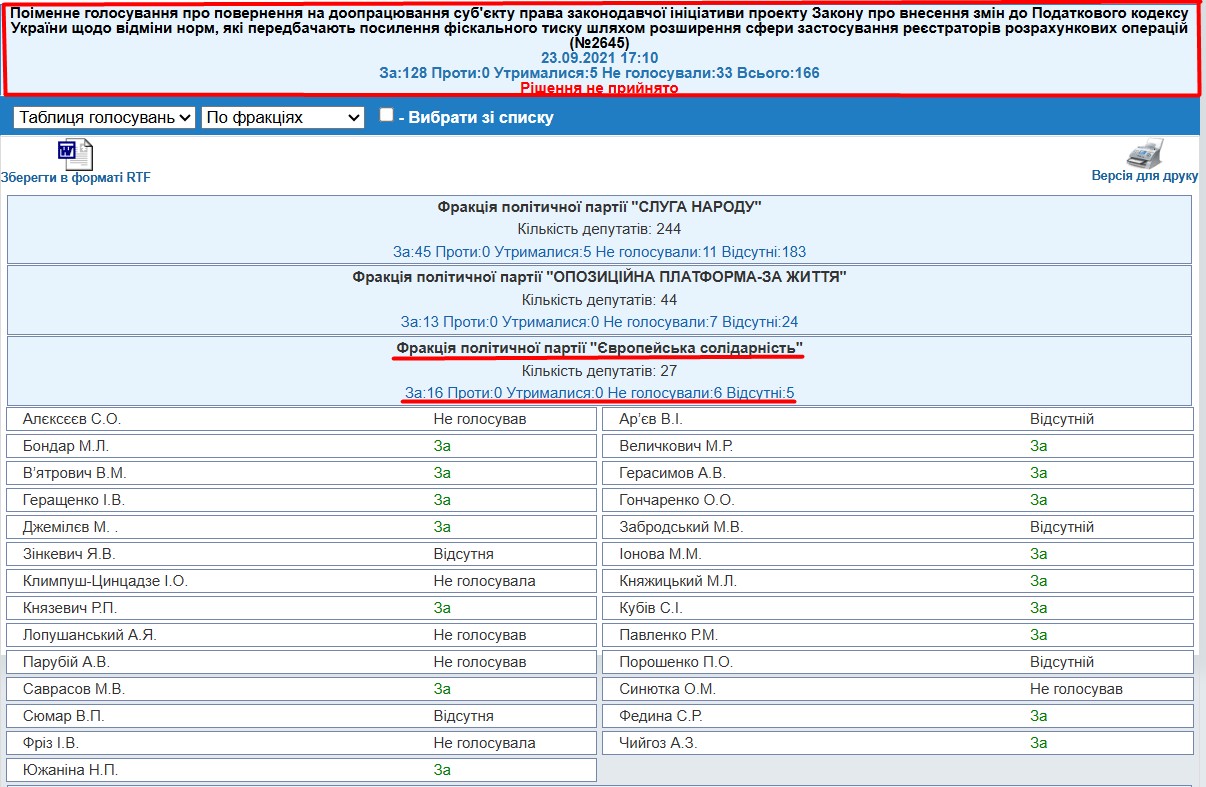This screenshot has height=787, width=1206.
Task: Select deputy name 'Іонова М.М.'
Action: tap(660, 554)
